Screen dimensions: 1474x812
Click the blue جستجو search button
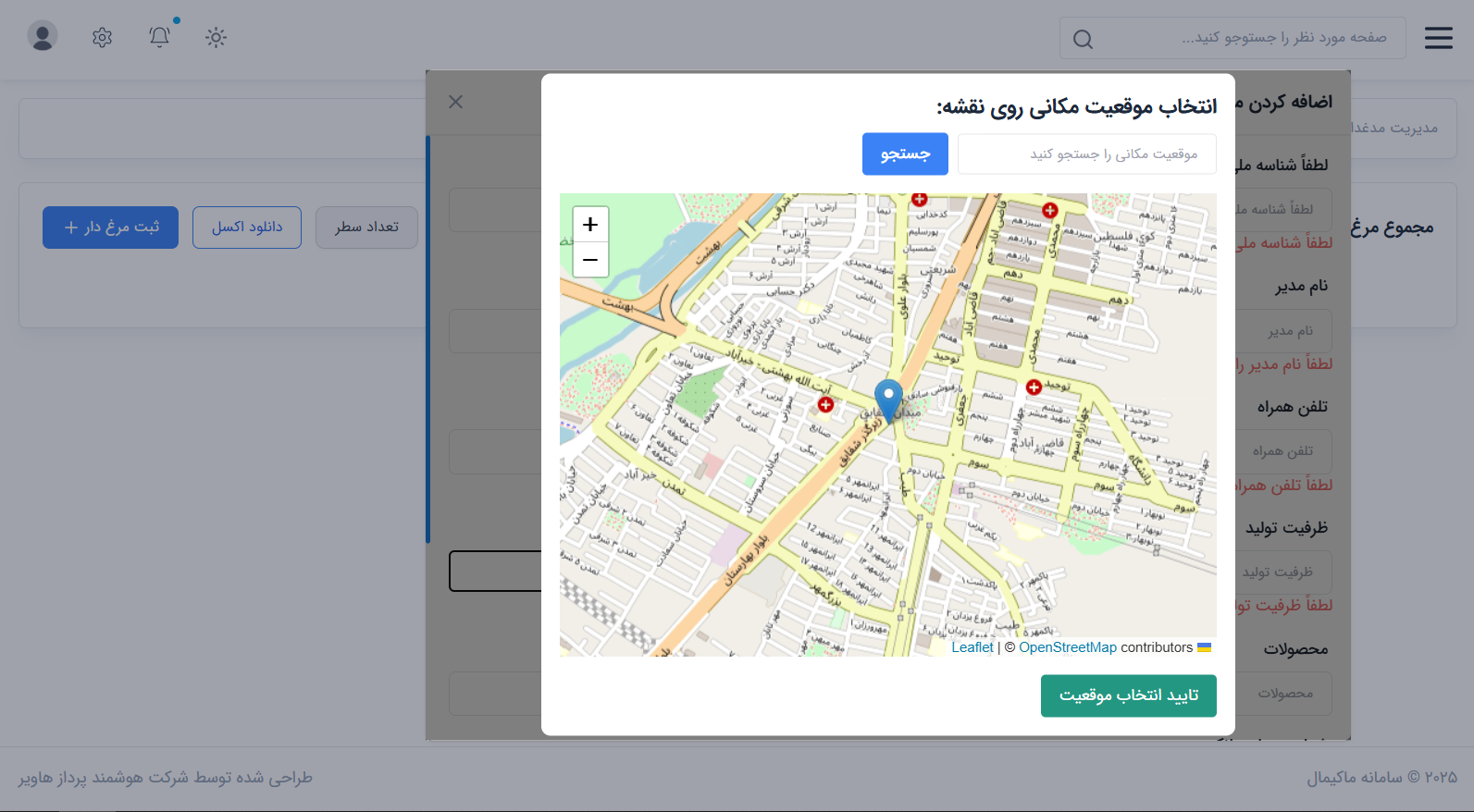[905, 154]
